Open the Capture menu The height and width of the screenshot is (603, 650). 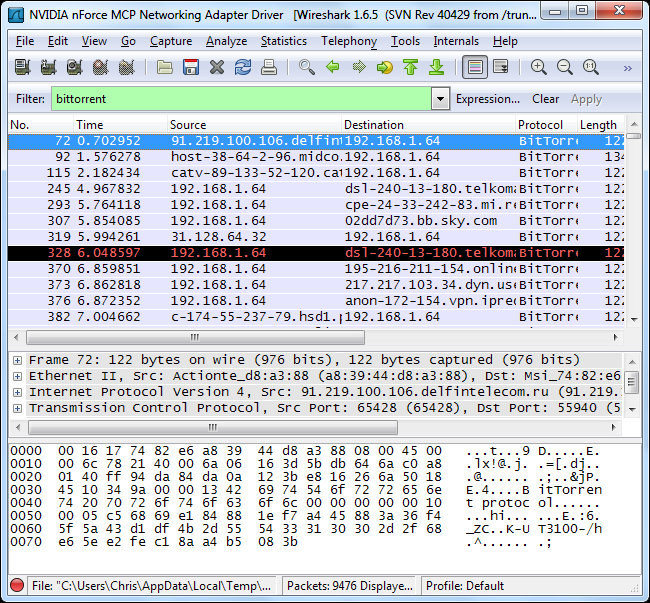point(171,41)
